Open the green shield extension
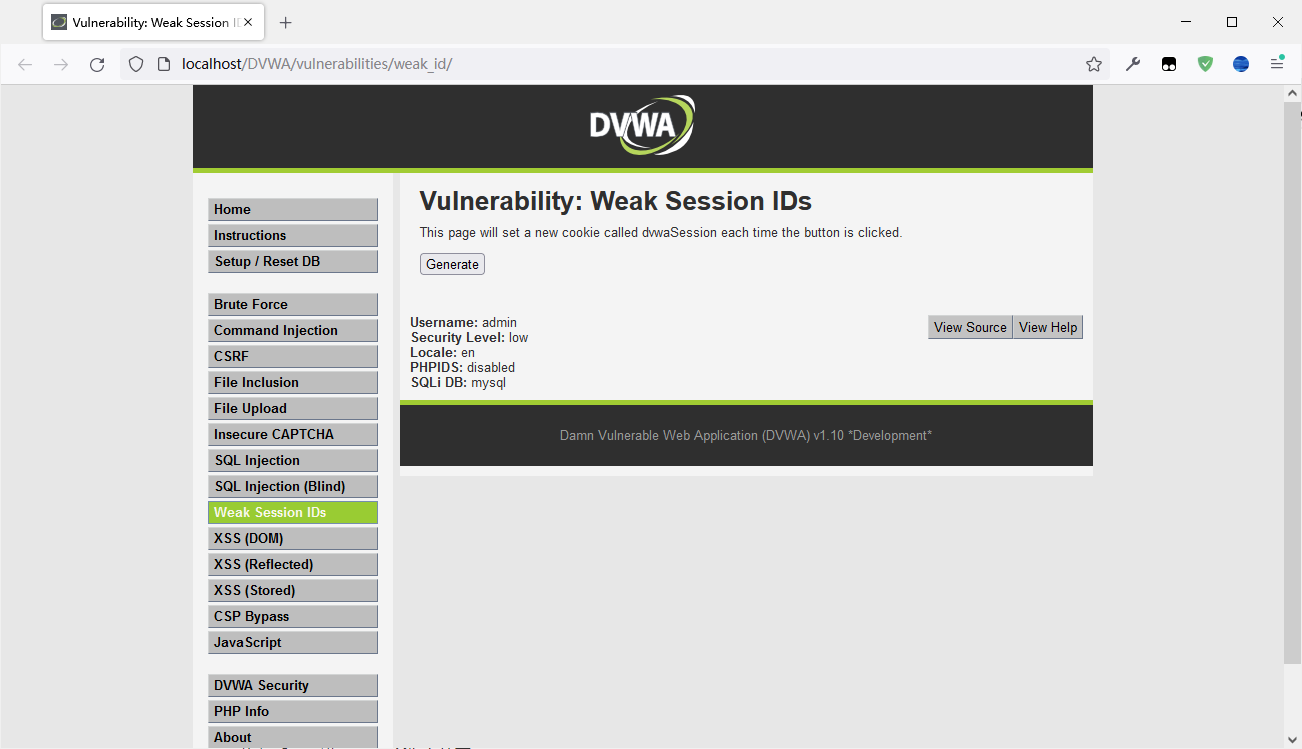The image size is (1302, 749). tap(1205, 64)
